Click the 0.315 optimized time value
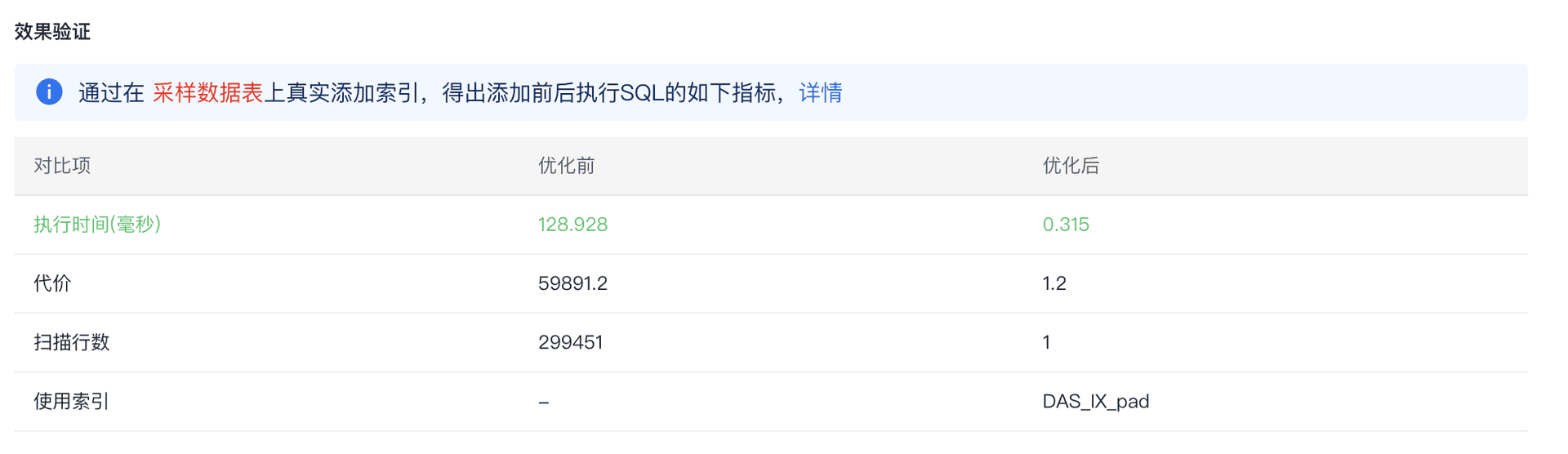Screen dimensions: 1568x454 pyautogui.click(x=1066, y=225)
